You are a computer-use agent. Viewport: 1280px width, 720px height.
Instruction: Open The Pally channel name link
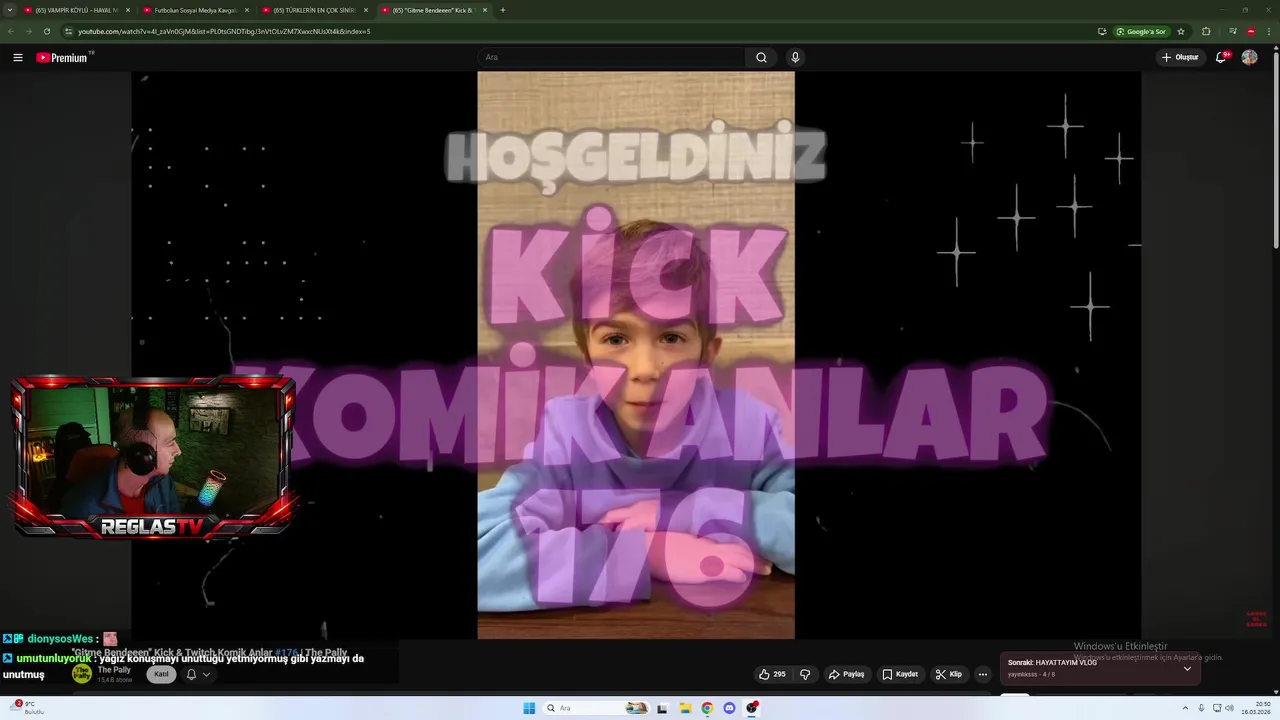click(114, 670)
